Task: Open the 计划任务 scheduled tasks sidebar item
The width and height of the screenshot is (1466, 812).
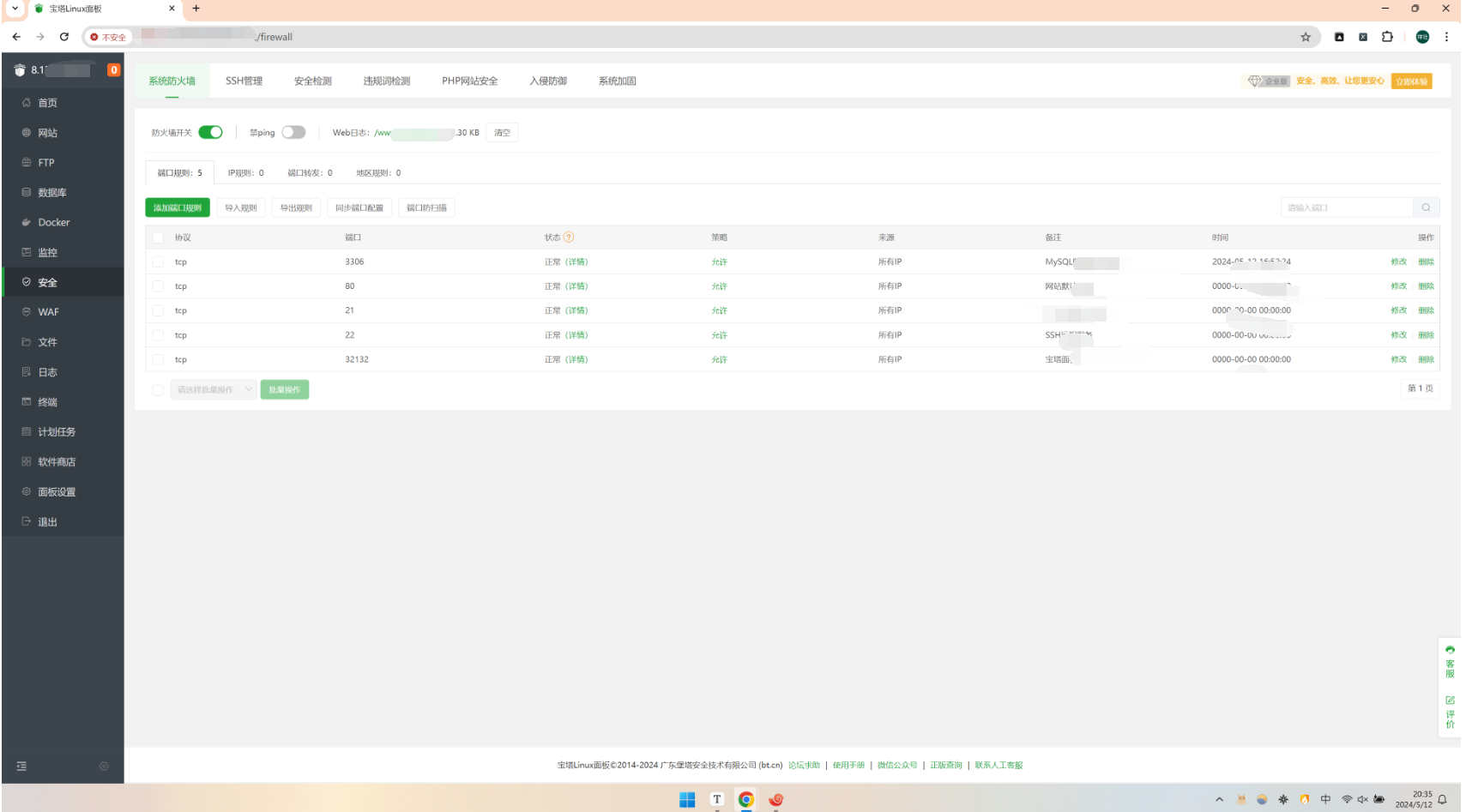Action: point(63,432)
